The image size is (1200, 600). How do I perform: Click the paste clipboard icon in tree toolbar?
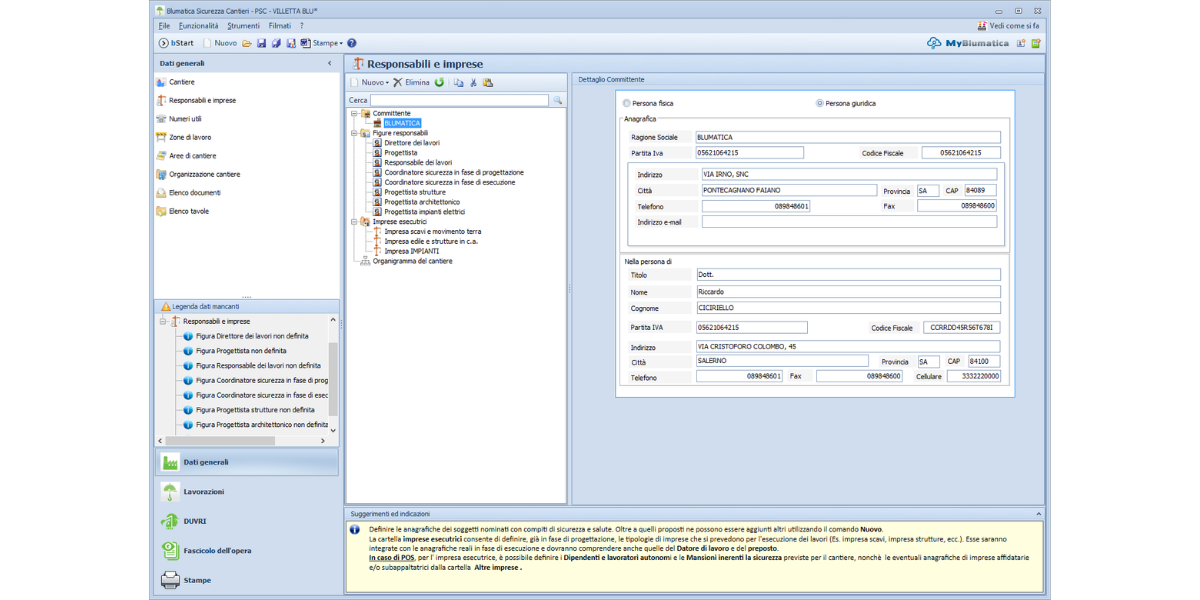point(488,82)
